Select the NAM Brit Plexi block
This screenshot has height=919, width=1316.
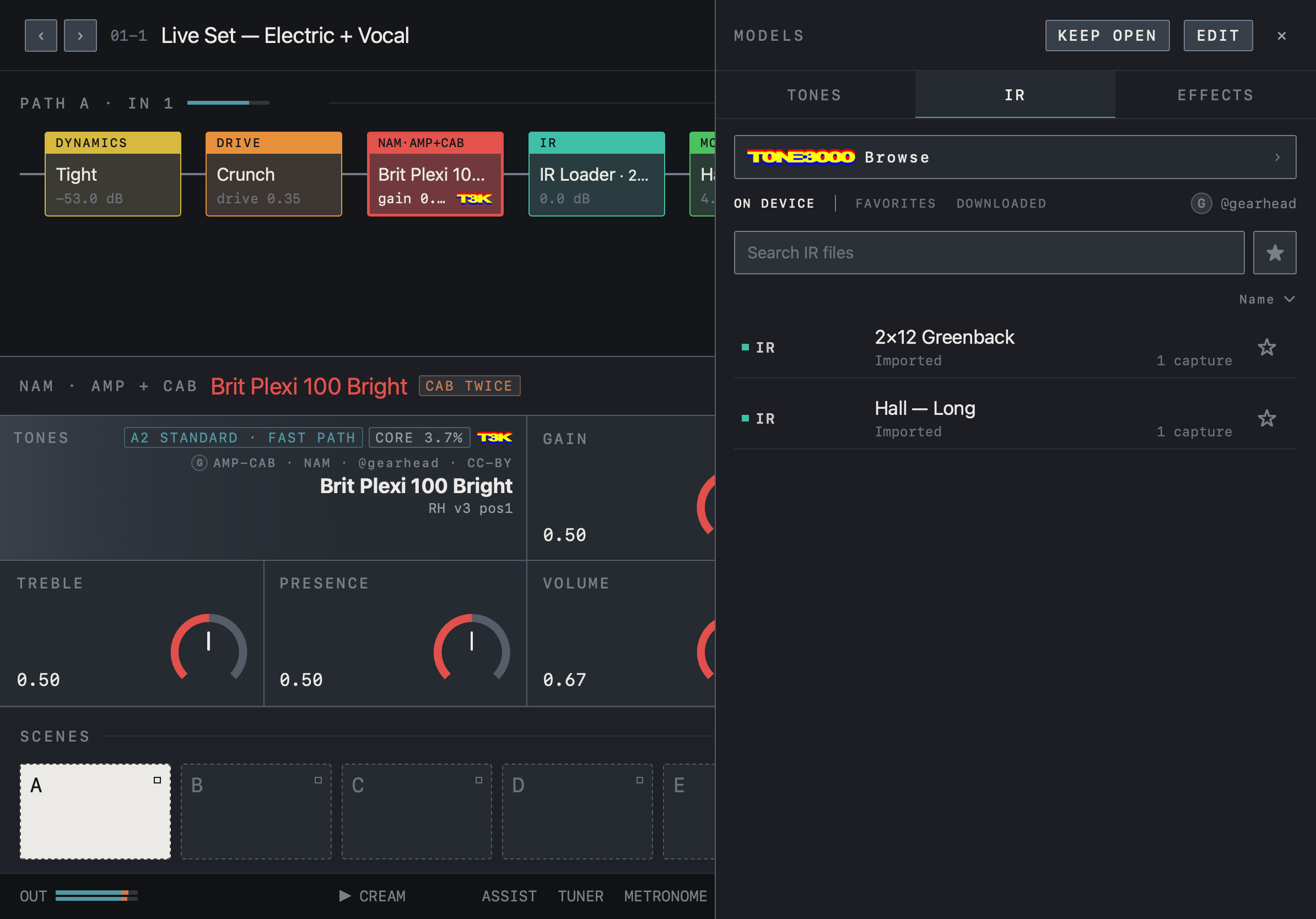pyautogui.click(x=435, y=174)
